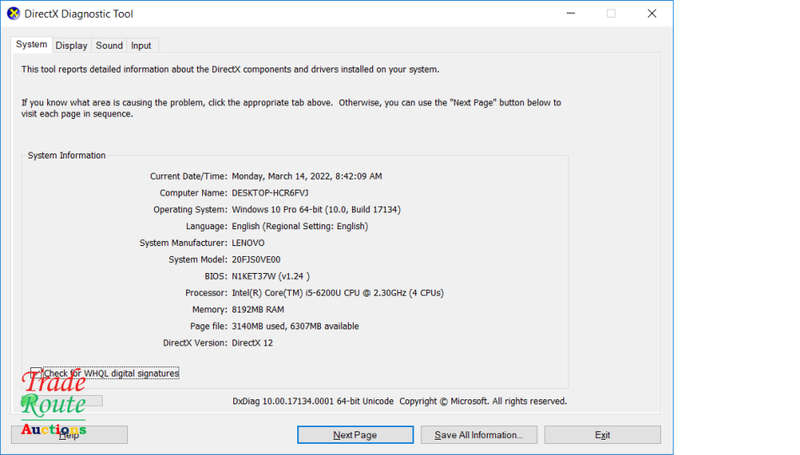Click the Exit button
The image size is (800, 455).
[602, 435]
